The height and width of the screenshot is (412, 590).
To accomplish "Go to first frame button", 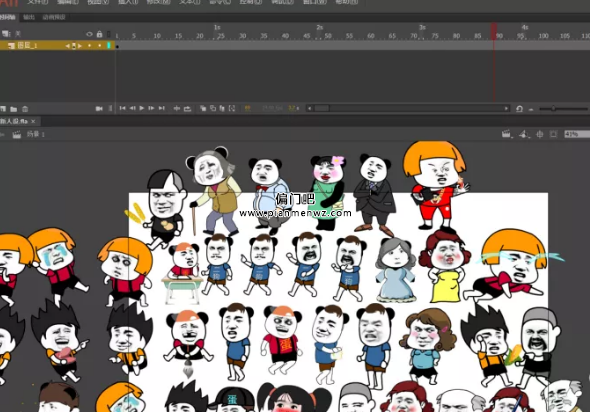I will (122, 108).
